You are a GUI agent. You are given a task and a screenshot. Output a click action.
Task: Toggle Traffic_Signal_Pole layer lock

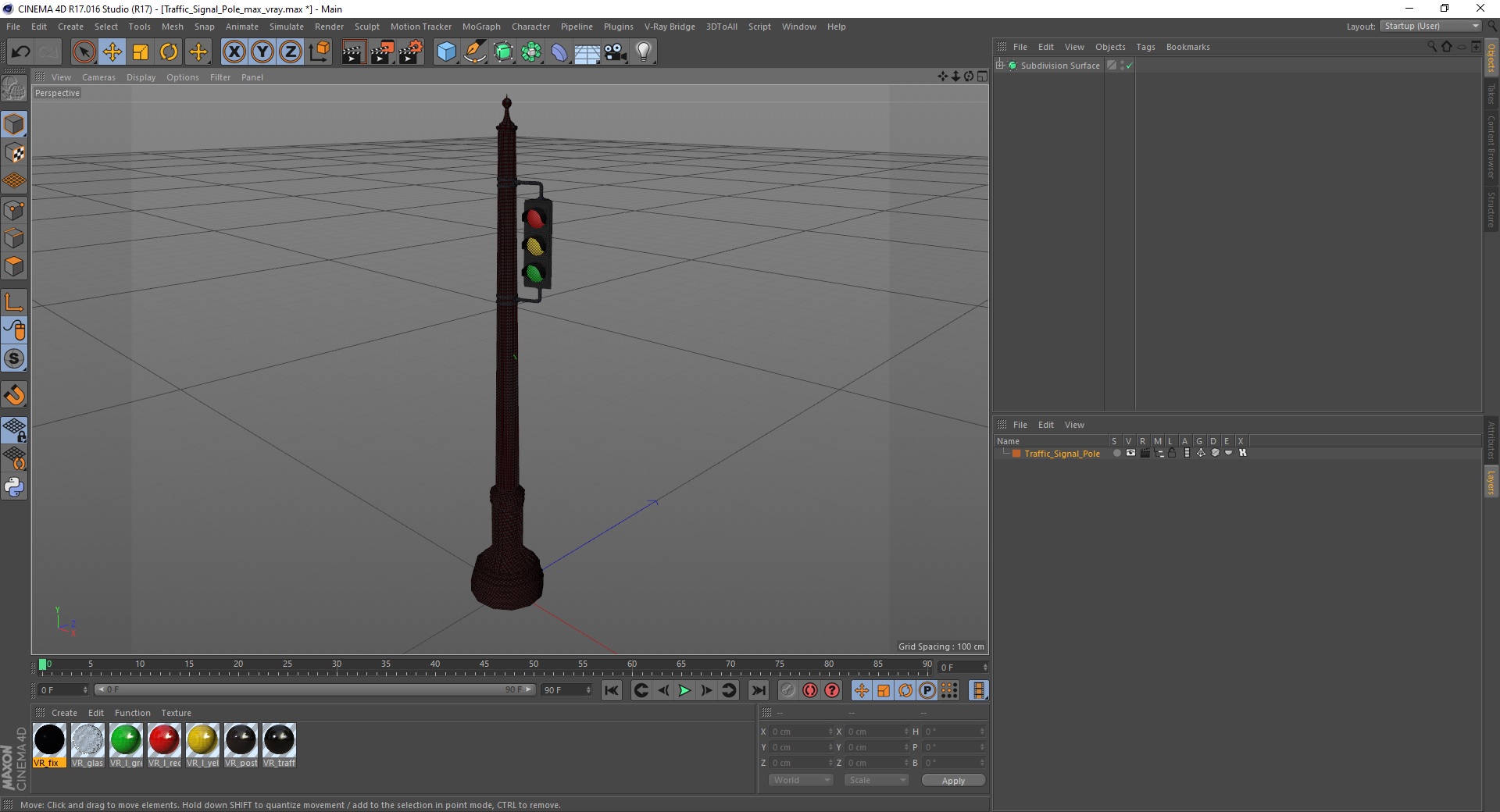[x=1172, y=453]
